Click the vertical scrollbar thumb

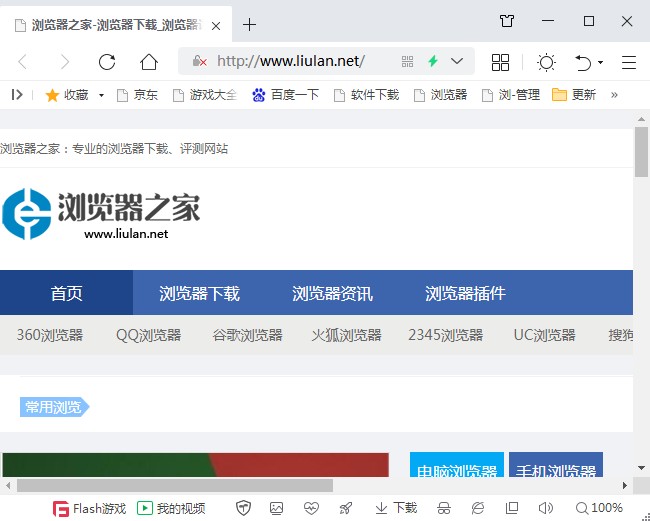pos(641,152)
